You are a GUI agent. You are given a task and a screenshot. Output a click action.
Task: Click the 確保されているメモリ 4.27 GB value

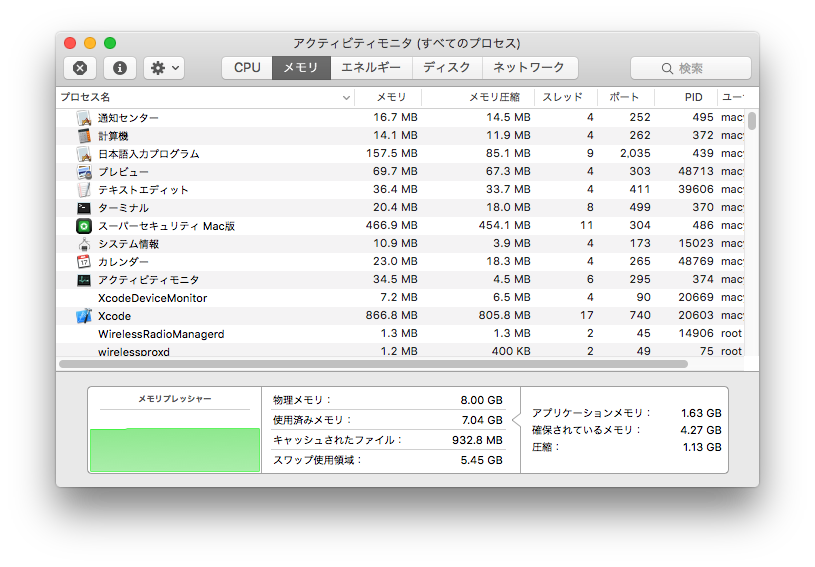point(701,430)
